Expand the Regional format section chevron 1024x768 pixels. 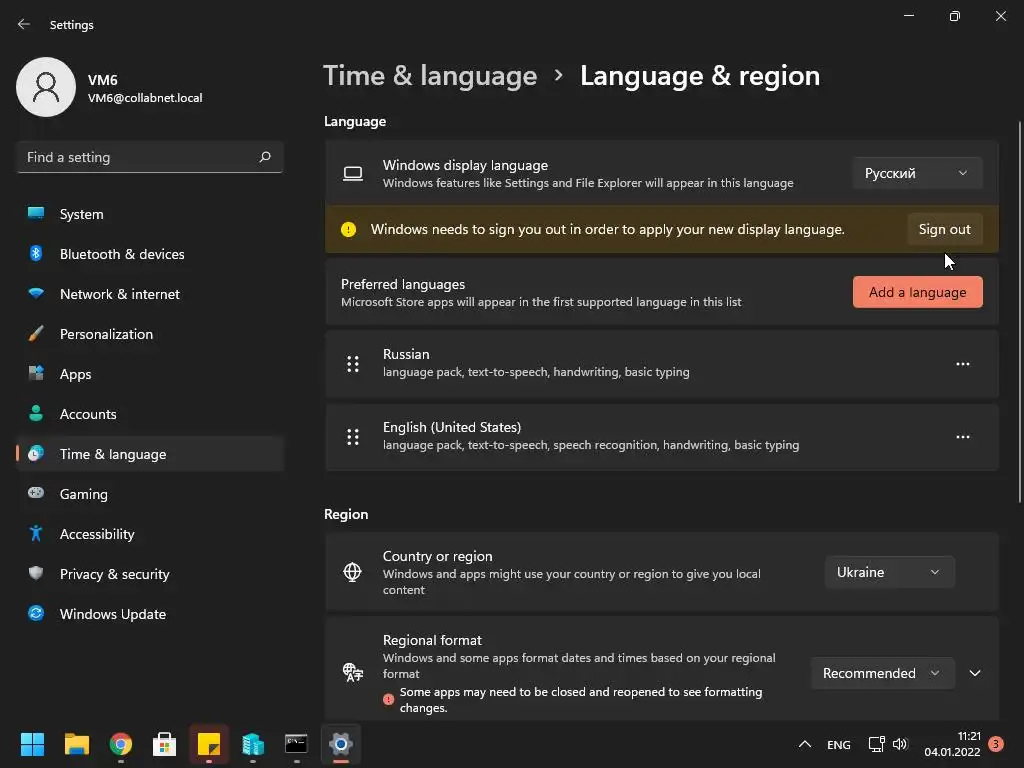[x=975, y=673]
